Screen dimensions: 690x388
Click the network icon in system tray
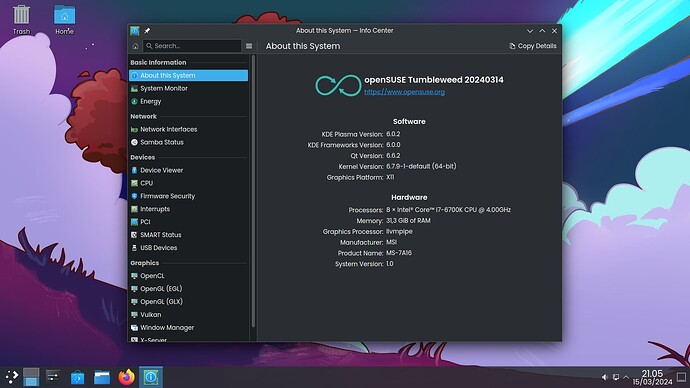[616, 377]
